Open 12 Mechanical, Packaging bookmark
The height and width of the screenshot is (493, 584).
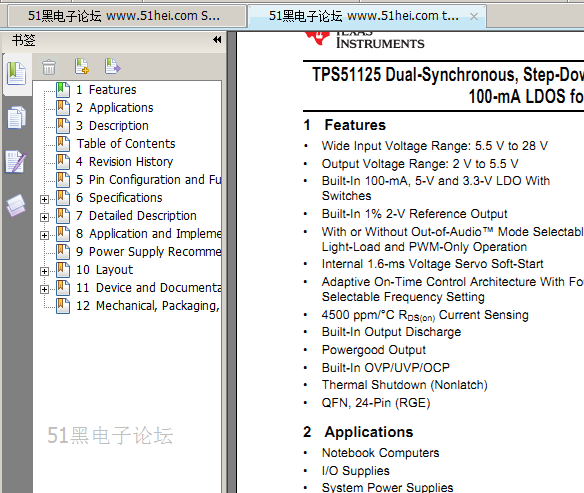coord(148,306)
